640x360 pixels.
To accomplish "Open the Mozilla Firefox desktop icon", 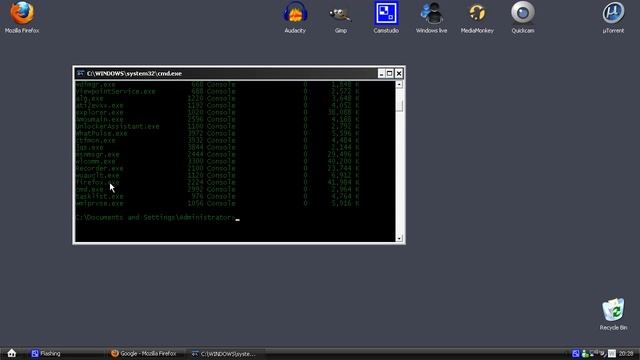I will click(22, 17).
